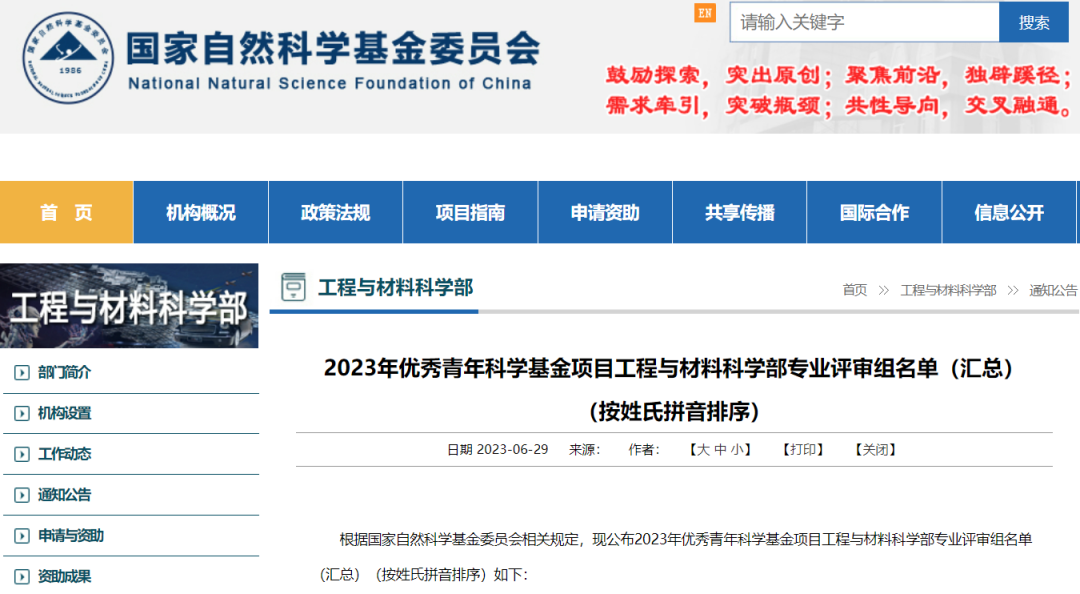Click the arrow icon beside 资助成果
The width and height of the screenshot is (1080, 594).
pyautogui.click(x=21, y=577)
